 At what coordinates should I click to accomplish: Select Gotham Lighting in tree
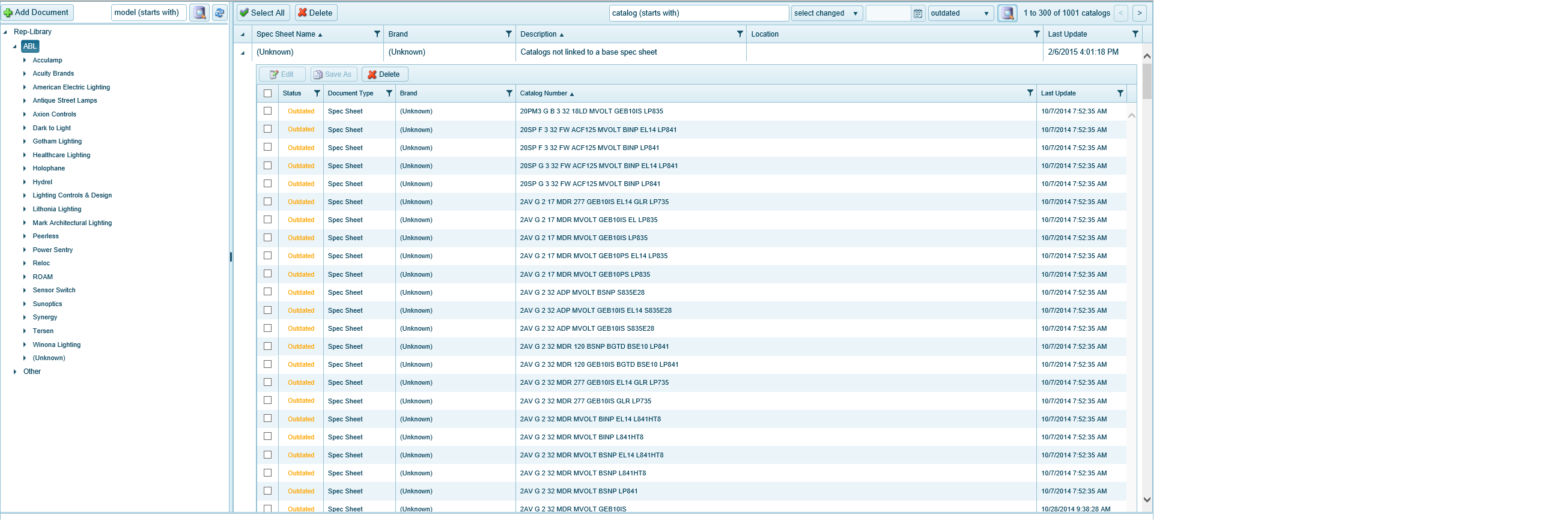(57, 142)
